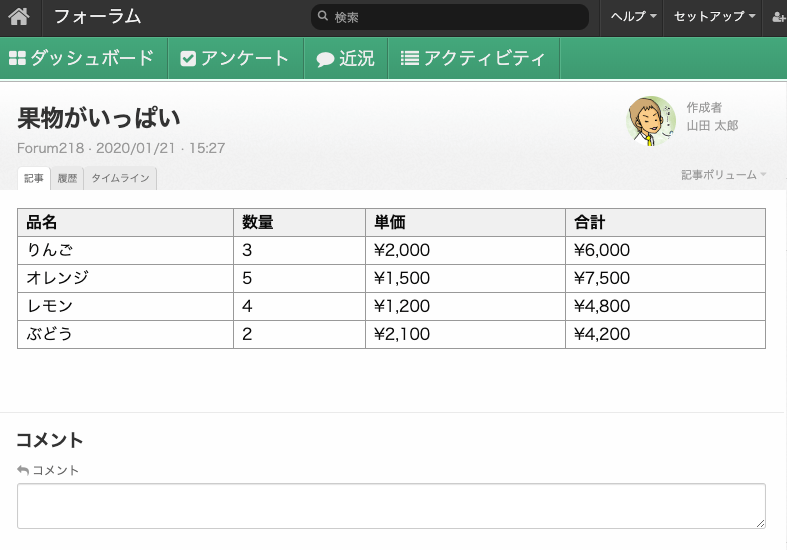Click the ¥7,500 total cell
The width and height of the screenshot is (787, 550).
pyautogui.click(x=666, y=279)
